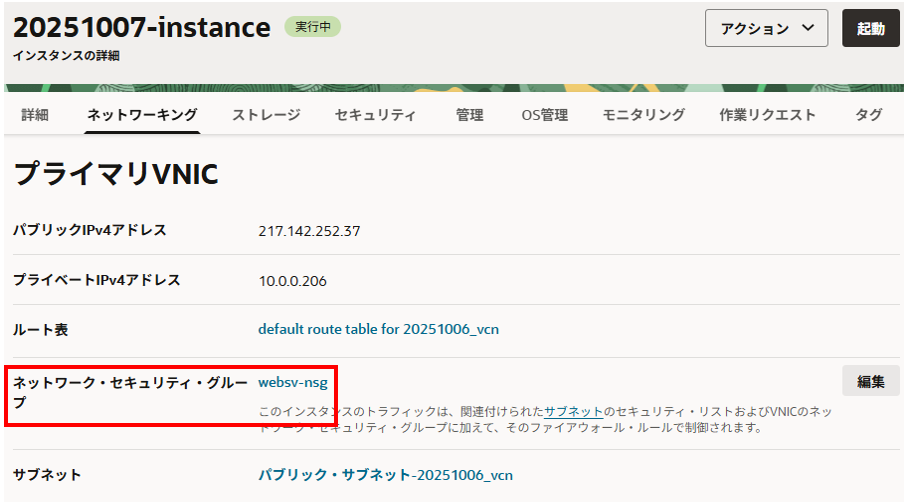Open the アクション dropdown menu
Screen dimensions: 904x504
click(x=766, y=29)
